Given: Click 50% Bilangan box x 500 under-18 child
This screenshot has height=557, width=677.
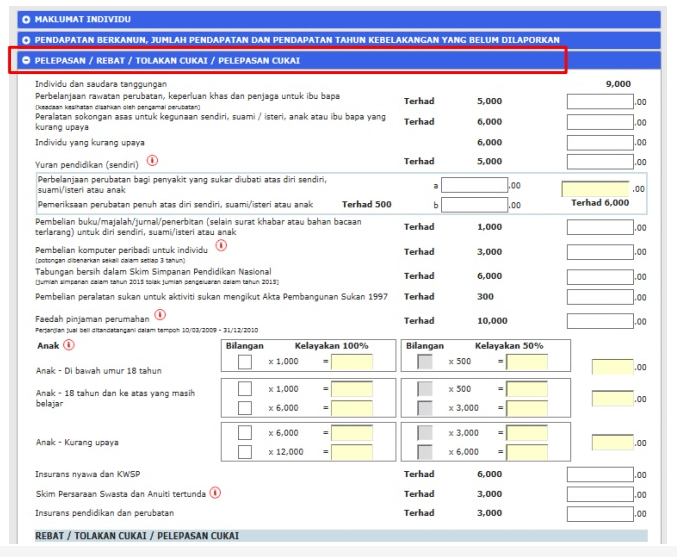Looking at the screenshot, I should pyautogui.click(x=425, y=362).
